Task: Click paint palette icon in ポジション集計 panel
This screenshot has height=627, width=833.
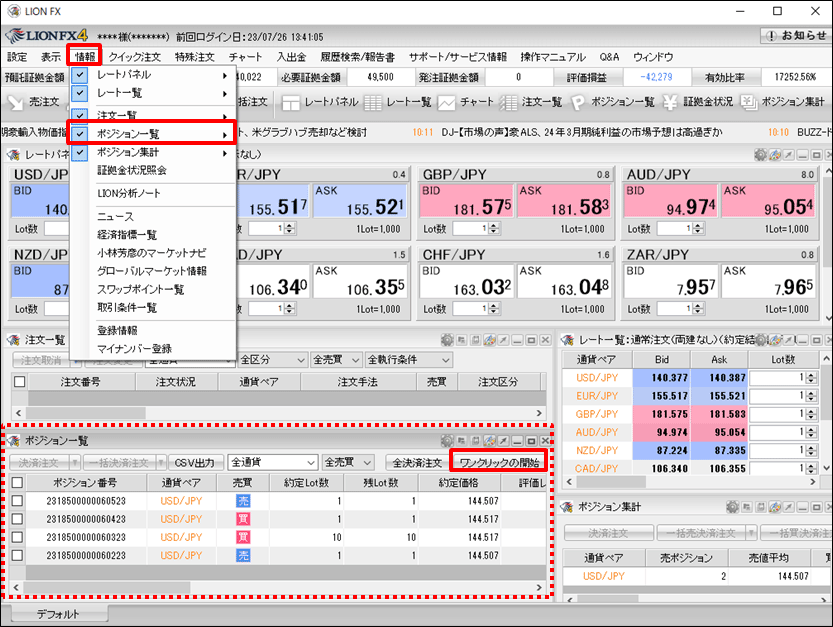Action: coord(775,507)
